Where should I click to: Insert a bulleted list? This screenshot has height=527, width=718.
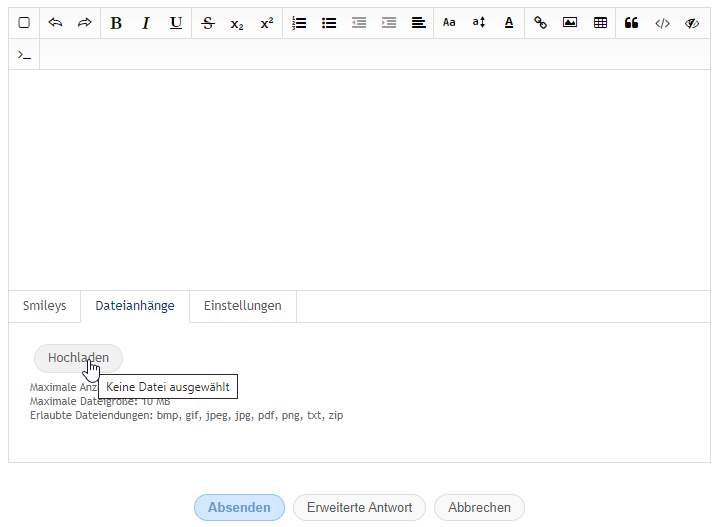[329, 23]
